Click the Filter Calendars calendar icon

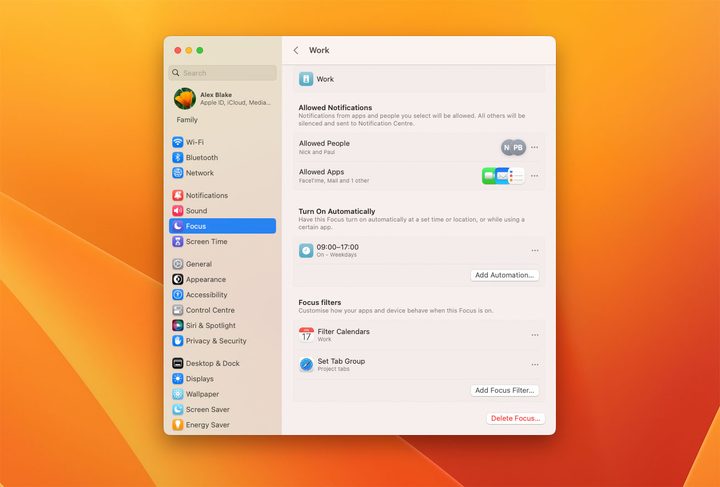[306, 335]
